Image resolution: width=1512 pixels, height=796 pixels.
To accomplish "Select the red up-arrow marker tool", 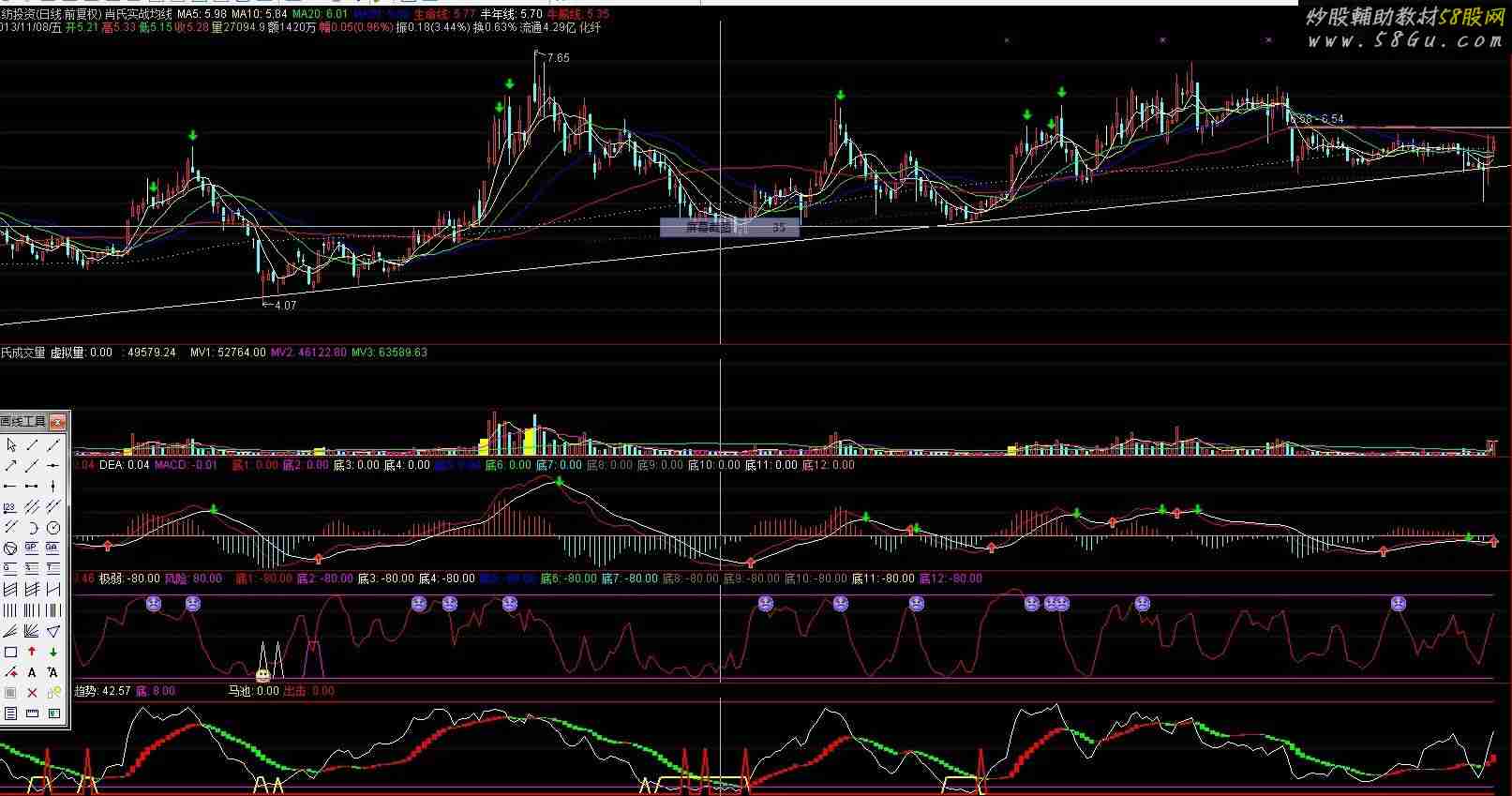I will (32, 652).
